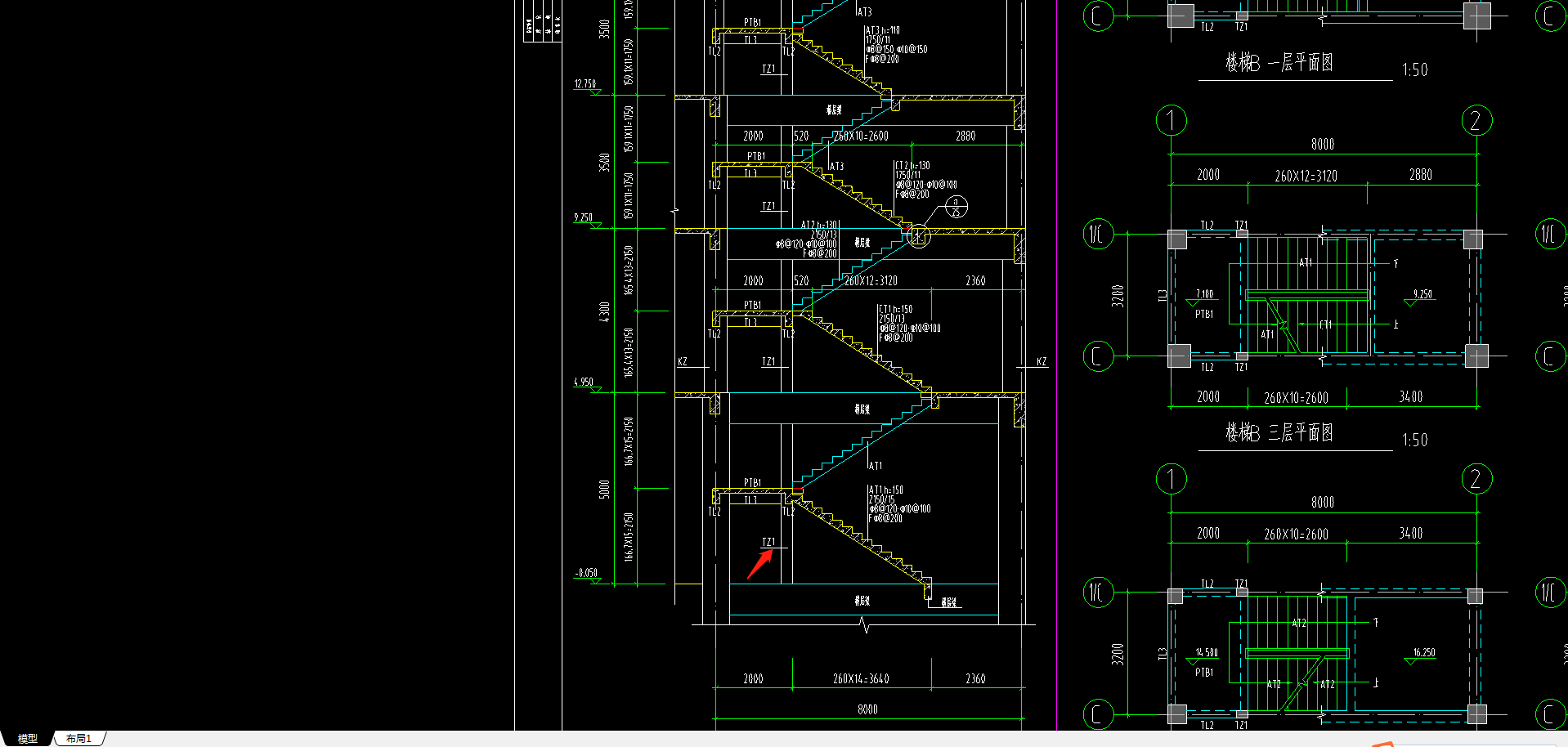Select the 7.100 elevation text in plan
This screenshot has width=1568, height=747.
click(x=1204, y=294)
